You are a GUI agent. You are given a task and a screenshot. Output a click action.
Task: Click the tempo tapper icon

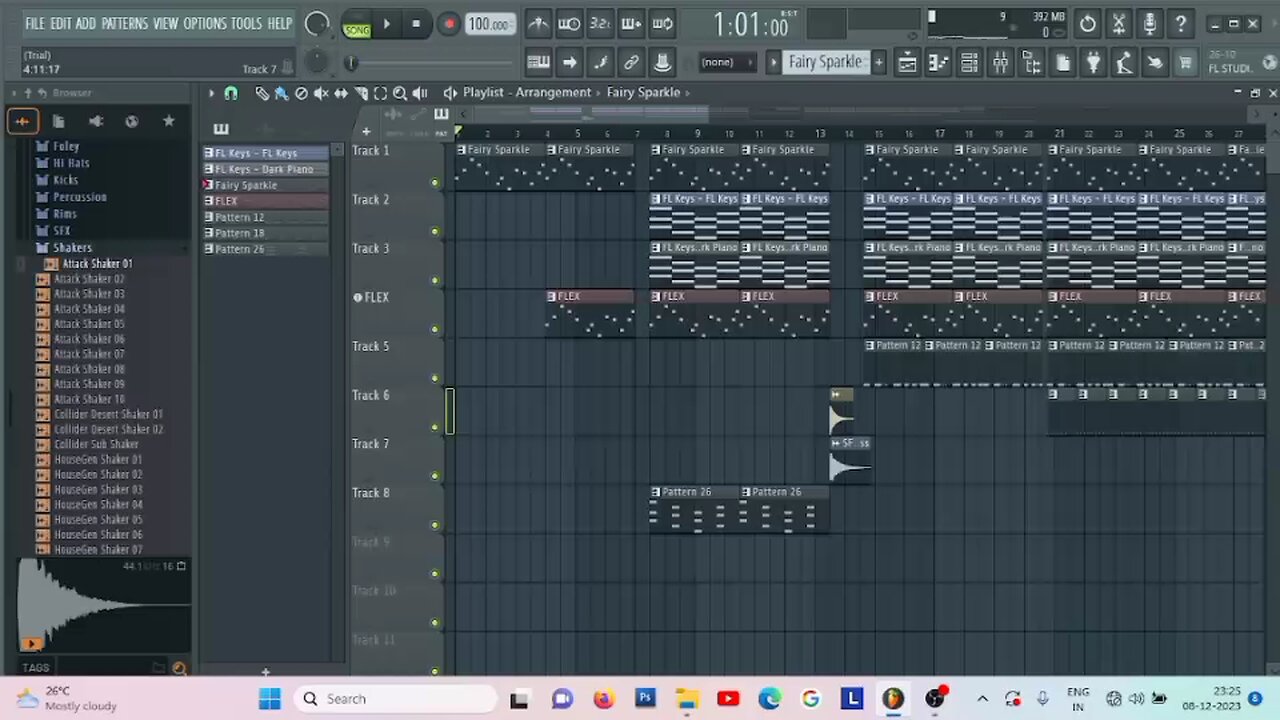(1124, 63)
